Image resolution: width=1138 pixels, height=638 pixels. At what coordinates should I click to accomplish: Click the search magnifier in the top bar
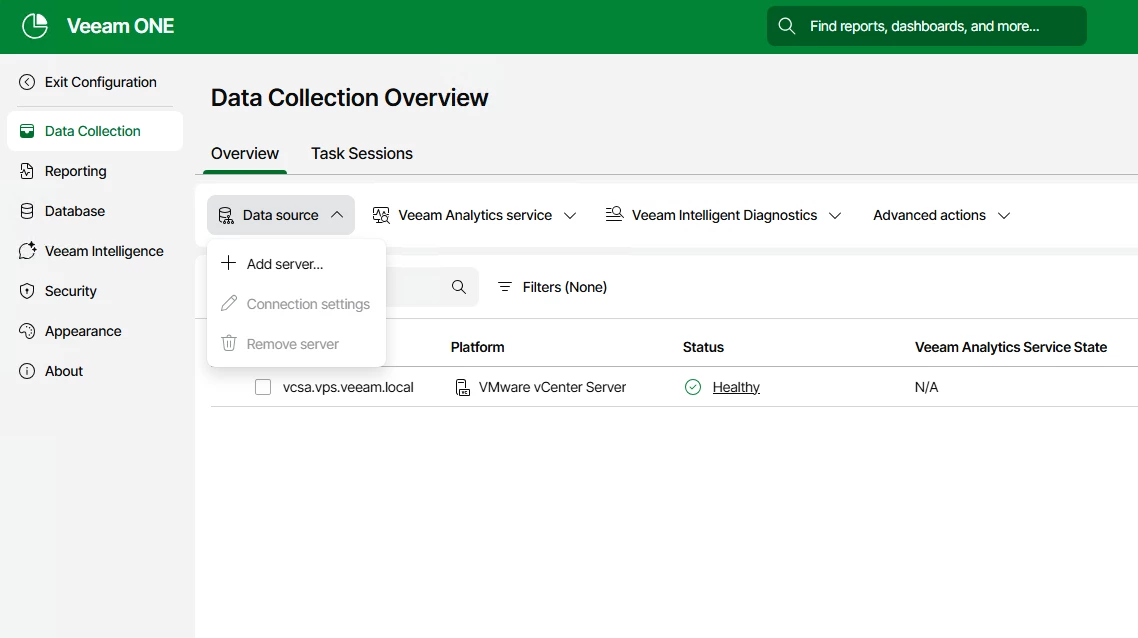(787, 26)
